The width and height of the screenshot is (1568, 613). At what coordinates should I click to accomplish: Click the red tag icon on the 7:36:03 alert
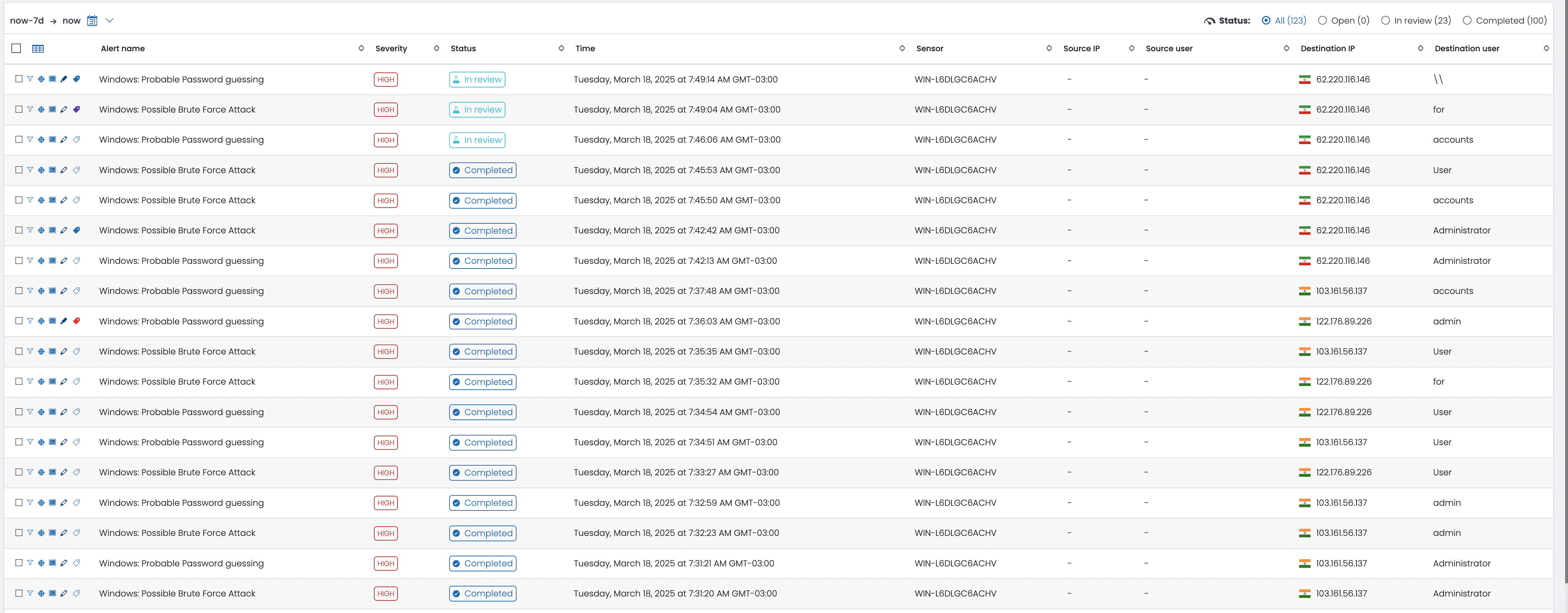click(x=77, y=321)
